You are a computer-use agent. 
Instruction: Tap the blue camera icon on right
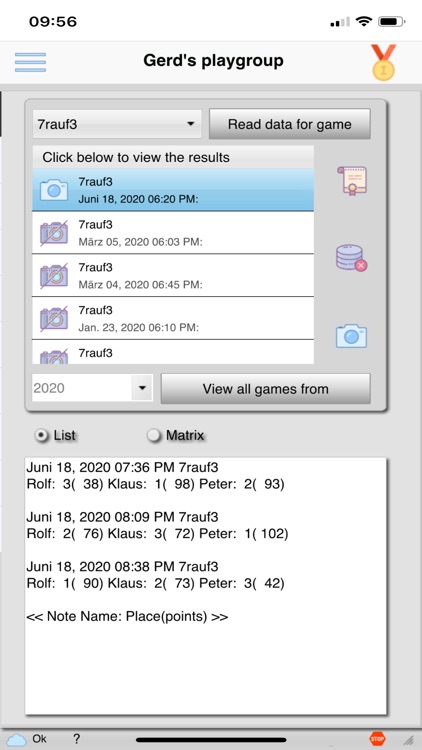pos(351,336)
